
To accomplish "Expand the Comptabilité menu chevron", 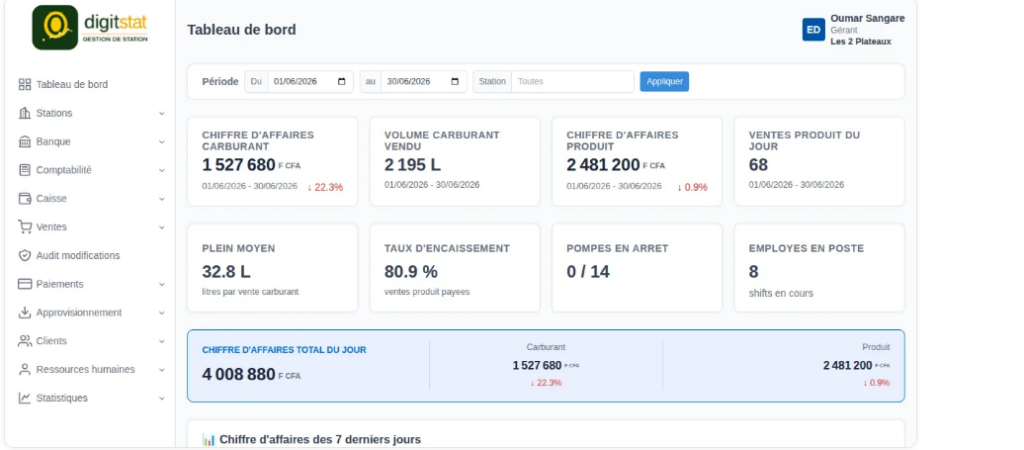I will [x=162, y=170].
